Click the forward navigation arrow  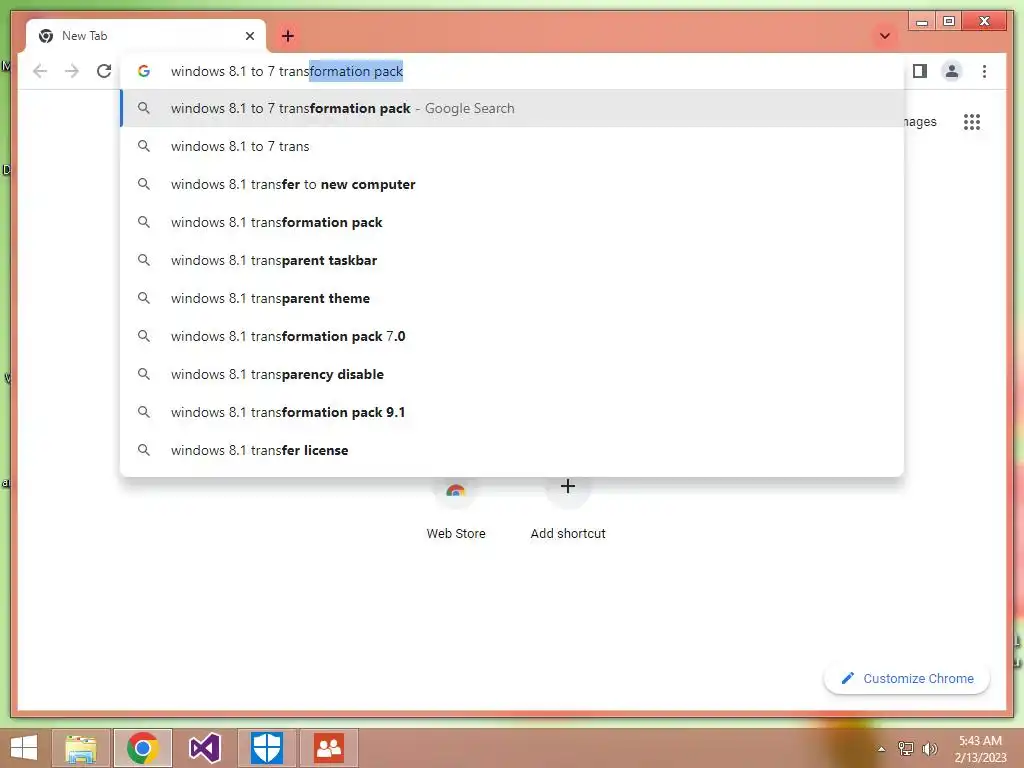tap(72, 71)
